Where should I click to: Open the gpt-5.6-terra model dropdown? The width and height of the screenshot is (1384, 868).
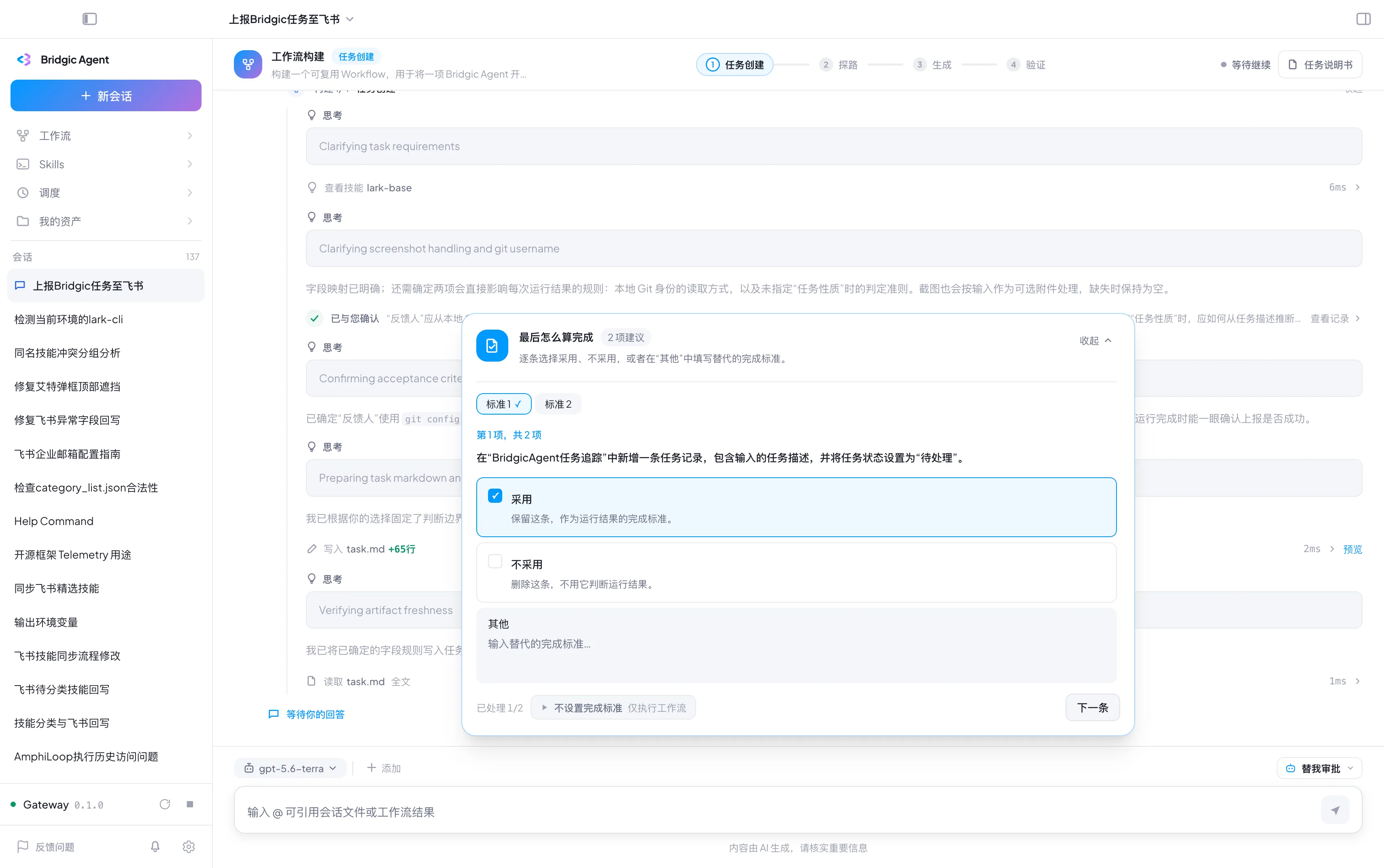pyautogui.click(x=291, y=768)
